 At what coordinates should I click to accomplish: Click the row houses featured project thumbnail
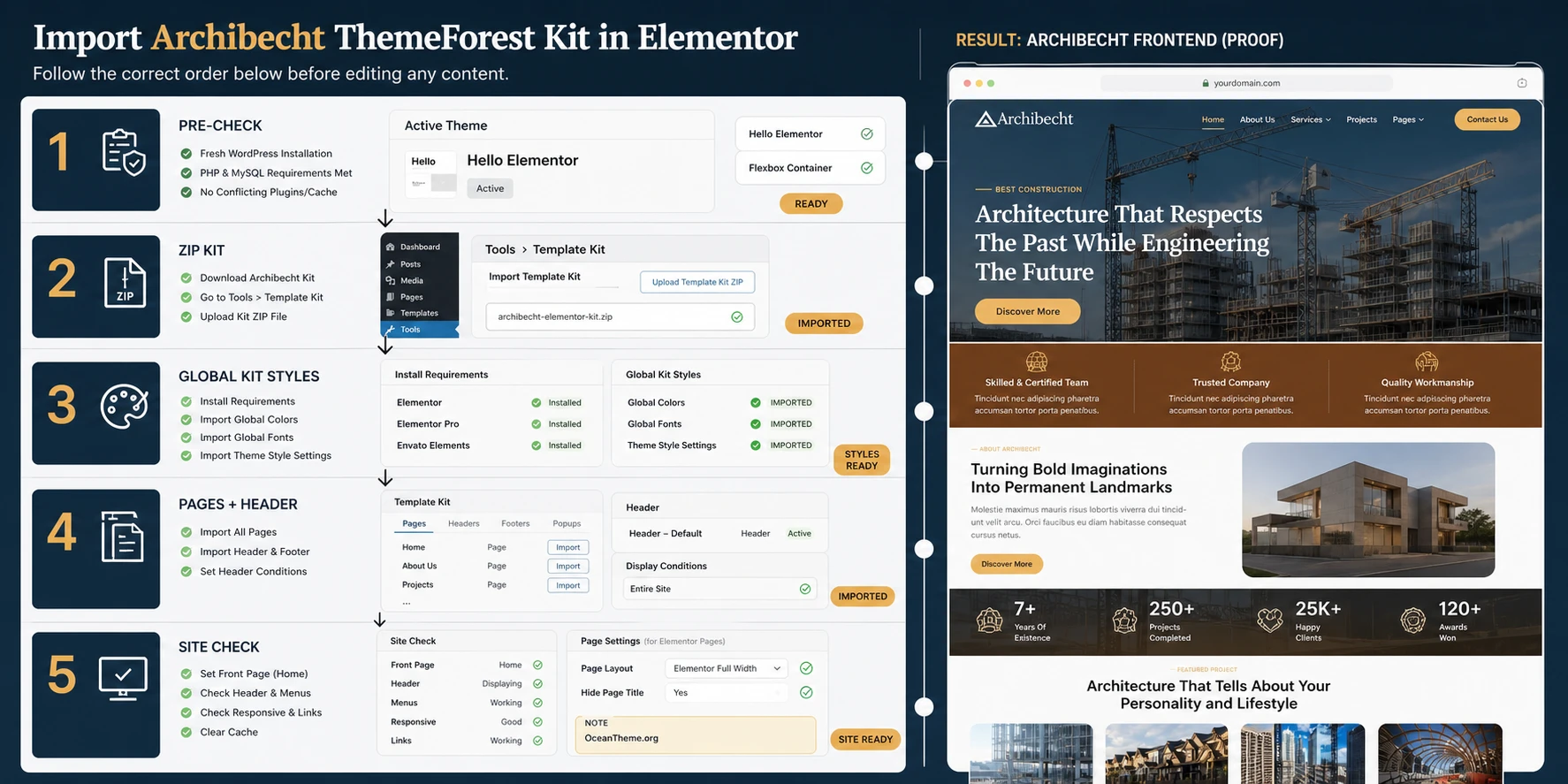point(1166,753)
